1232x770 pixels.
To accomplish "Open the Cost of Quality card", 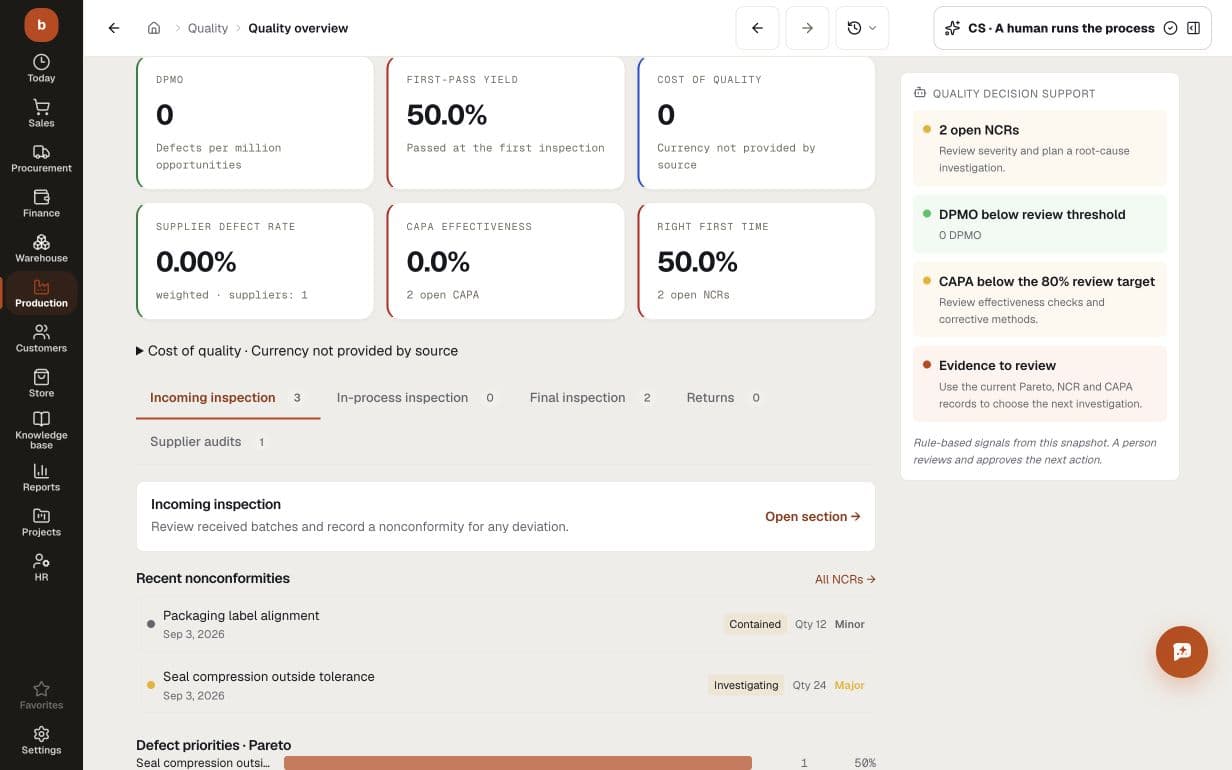I will tap(756, 122).
